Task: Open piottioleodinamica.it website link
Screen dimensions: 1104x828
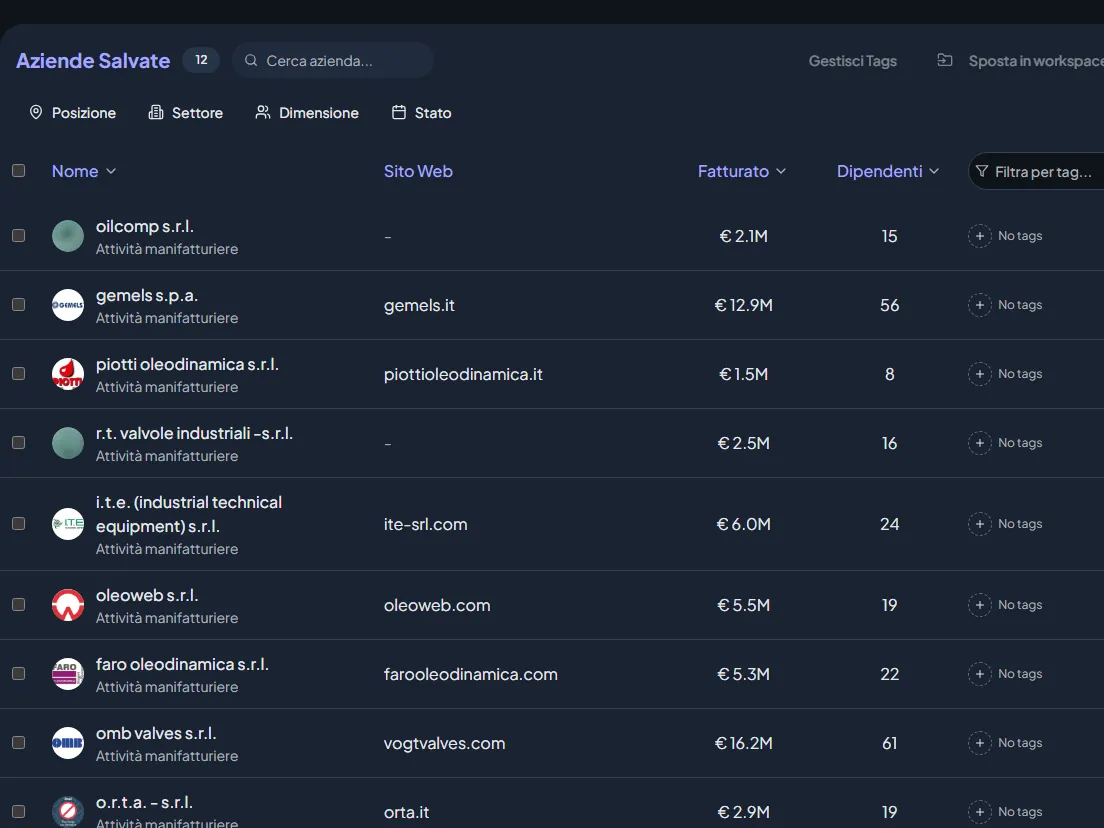Action: click(x=463, y=374)
